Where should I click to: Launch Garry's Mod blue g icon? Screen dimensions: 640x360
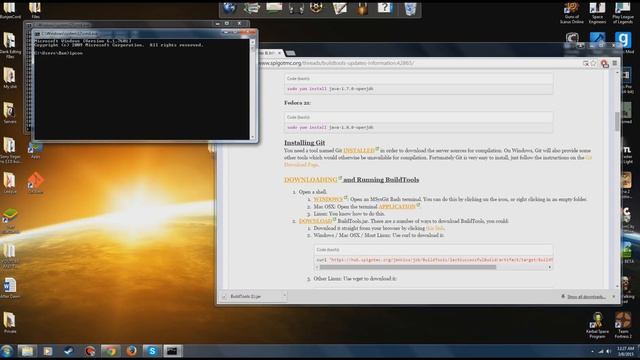(623, 40)
